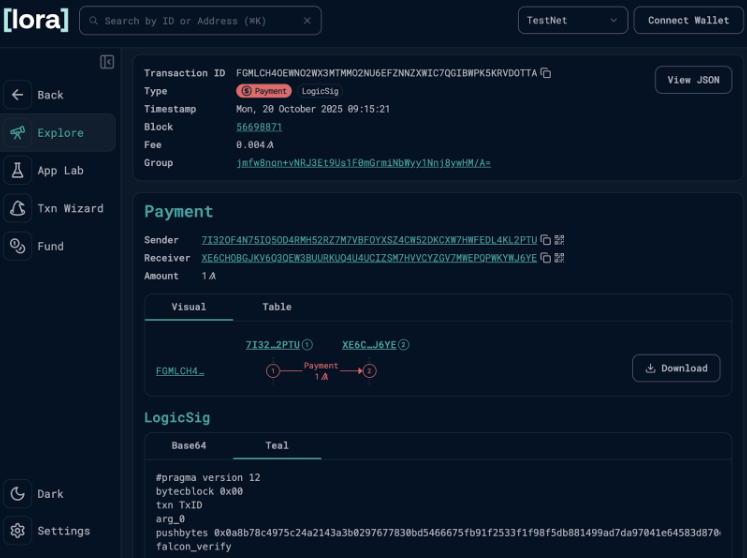747x558 pixels.
Task: Open the Explore page
Action: coord(58,133)
